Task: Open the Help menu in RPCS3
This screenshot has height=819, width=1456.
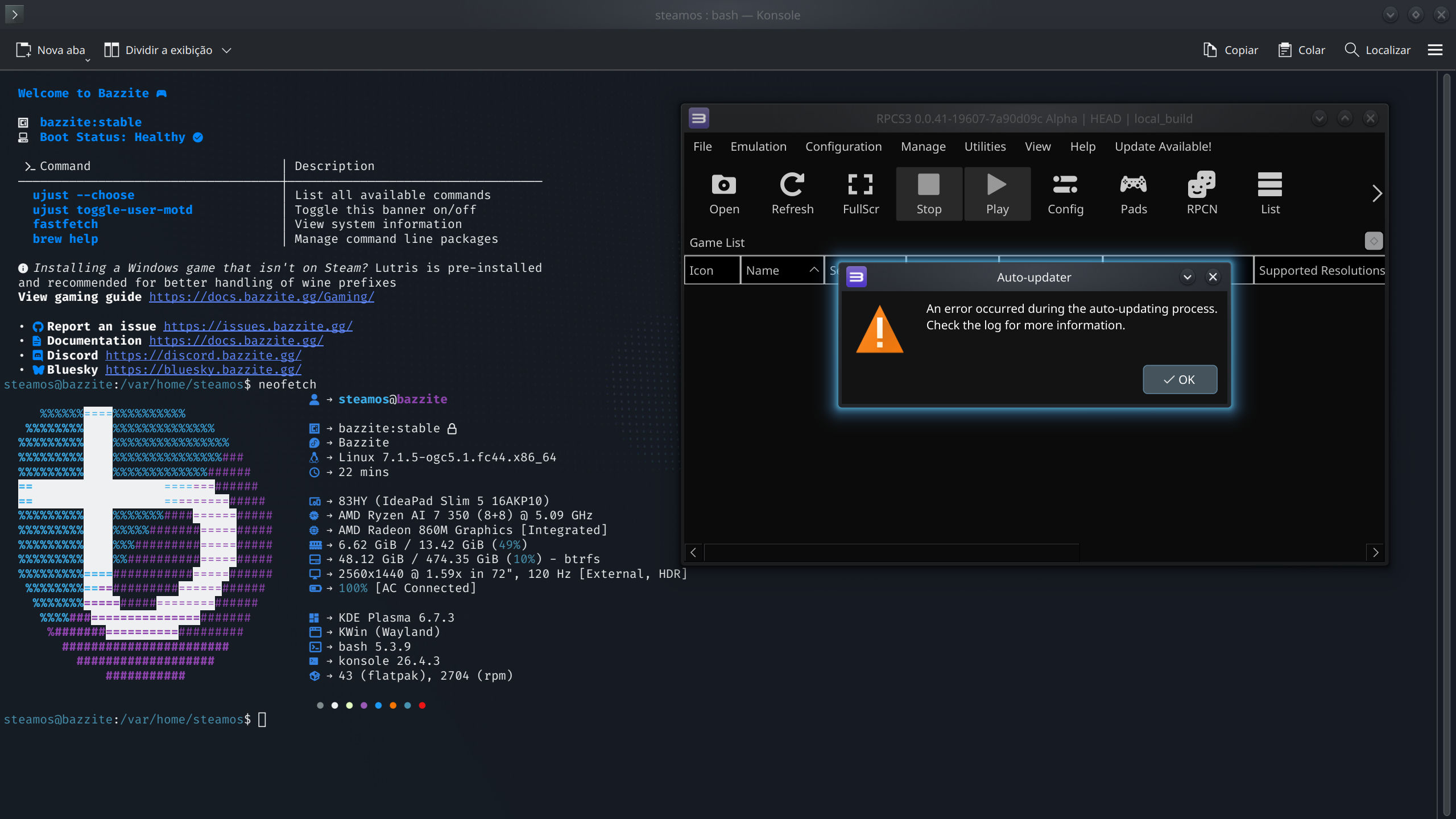Action: coord(1082,146)
